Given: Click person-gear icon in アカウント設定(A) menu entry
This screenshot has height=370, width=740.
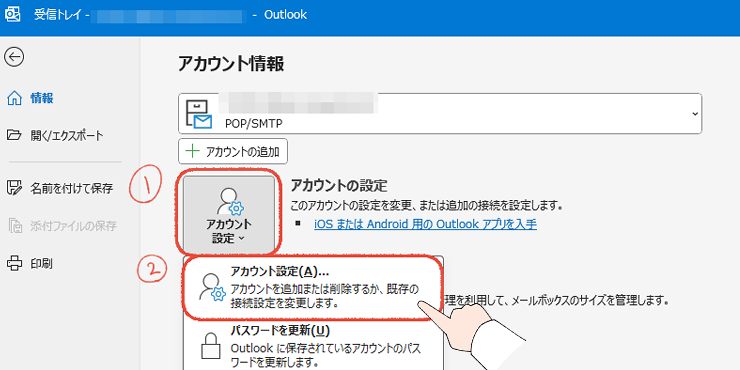Looking at the screenshot, I should click(212, 287).
